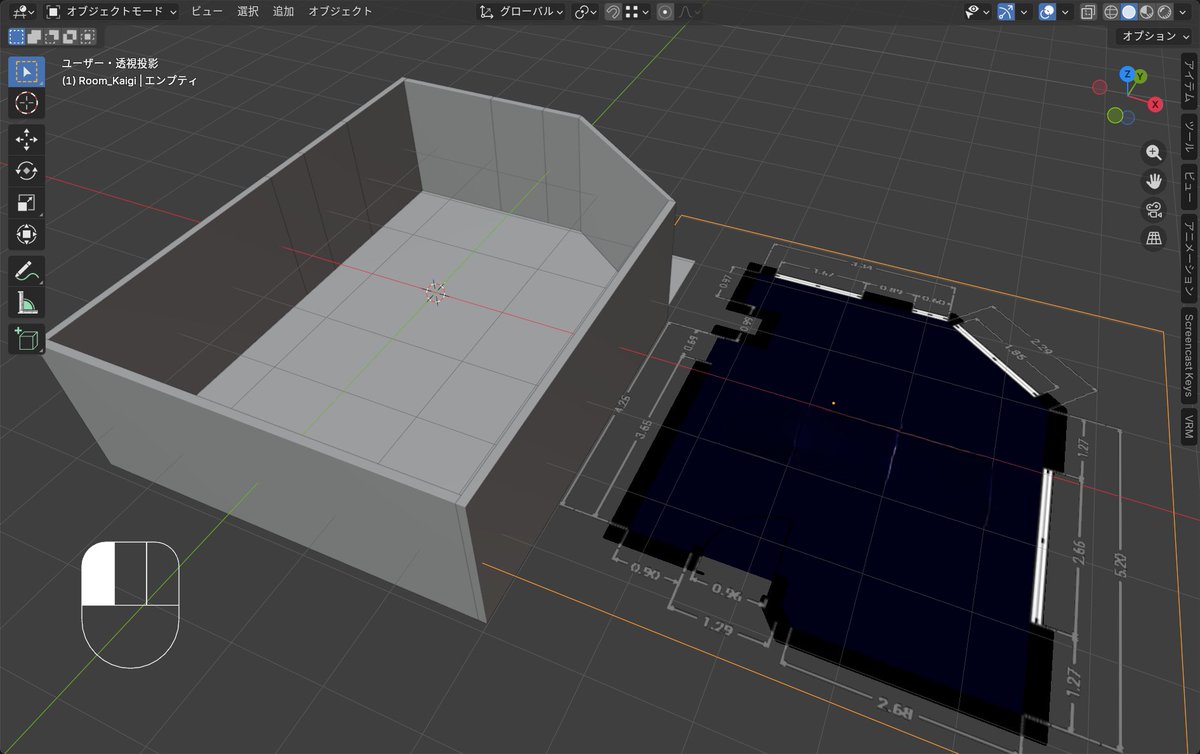Screen dimensions: 1200x754
Task: Select the Rotate tool
Action: tap(25, 171)
